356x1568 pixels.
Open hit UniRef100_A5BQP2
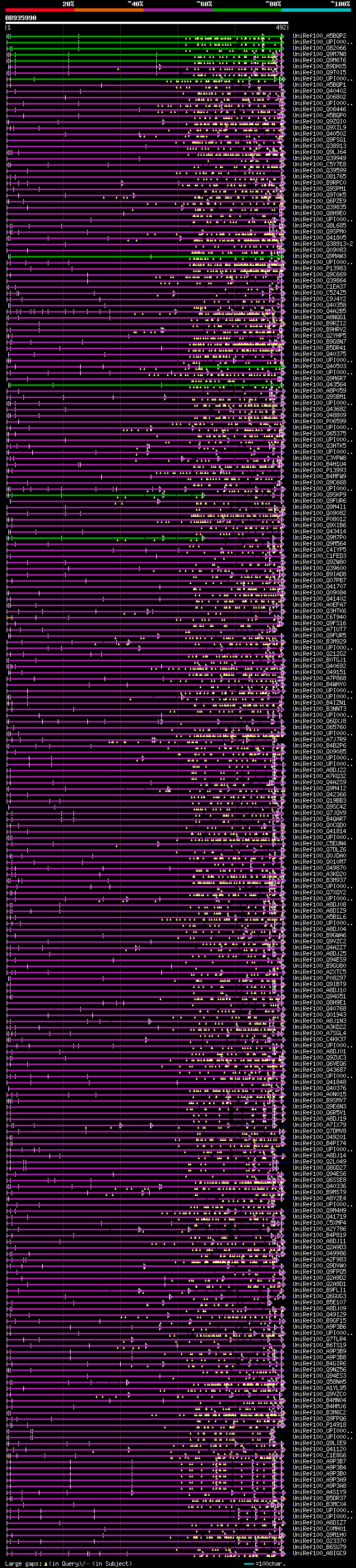coord(319,36)
